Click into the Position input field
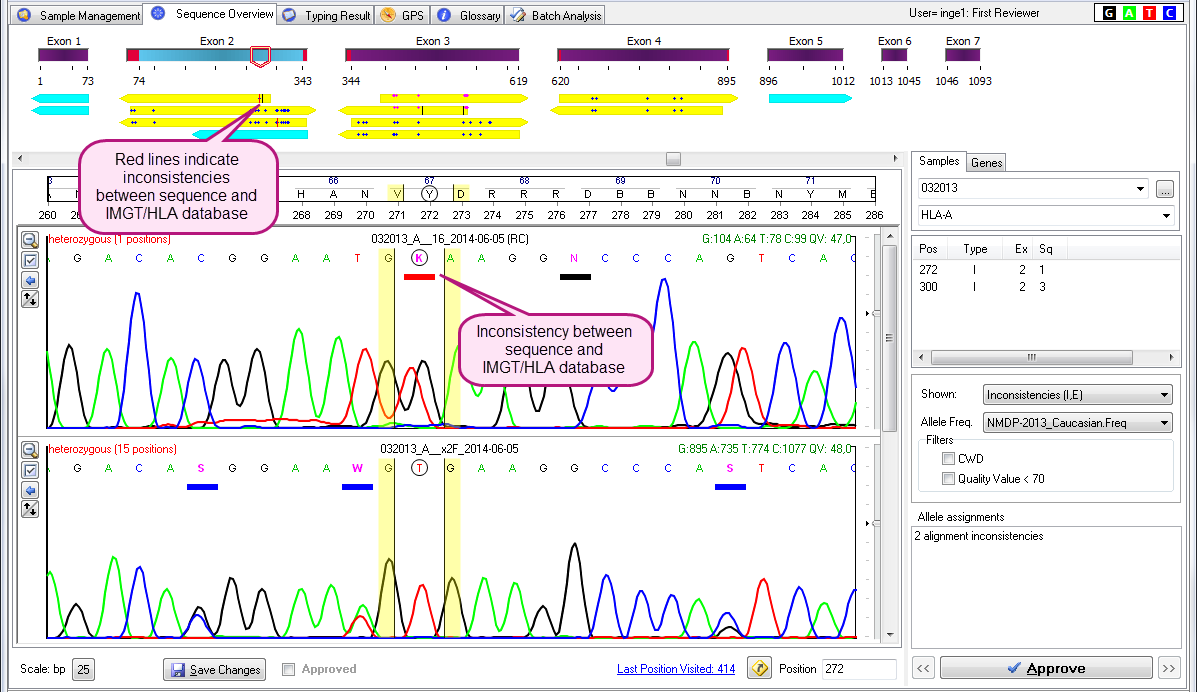The width and height of the screenshot is (1197, 692). (858, 669)
